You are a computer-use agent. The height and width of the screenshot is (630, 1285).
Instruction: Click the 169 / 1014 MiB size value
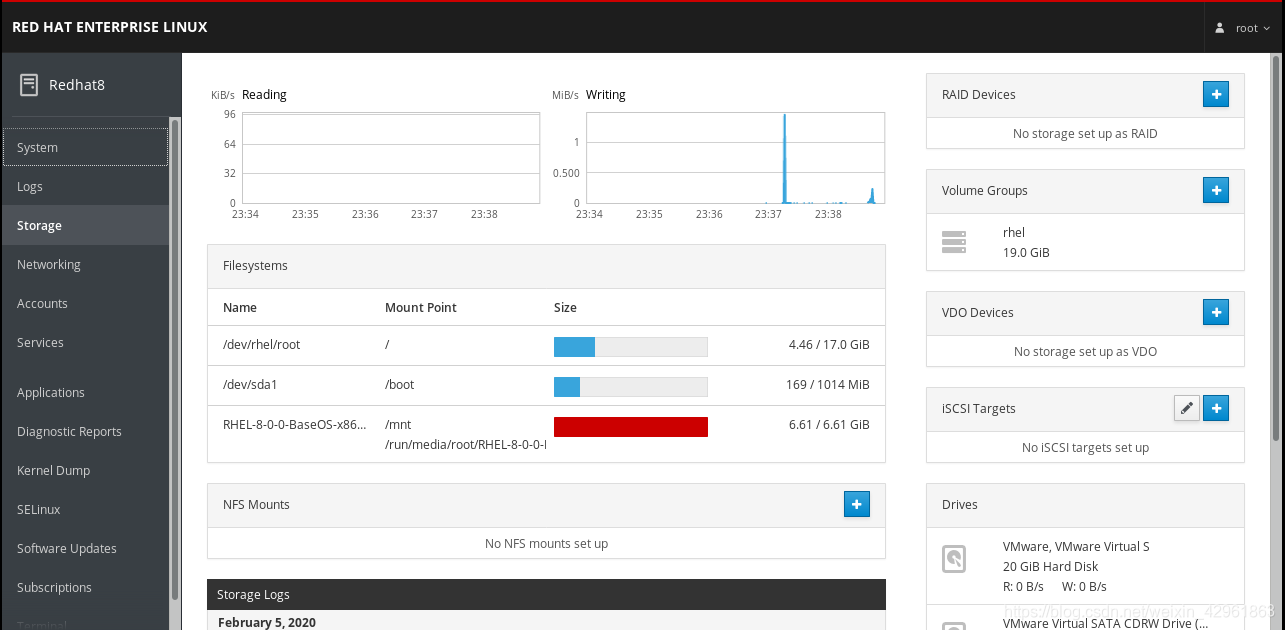(828, 384)
